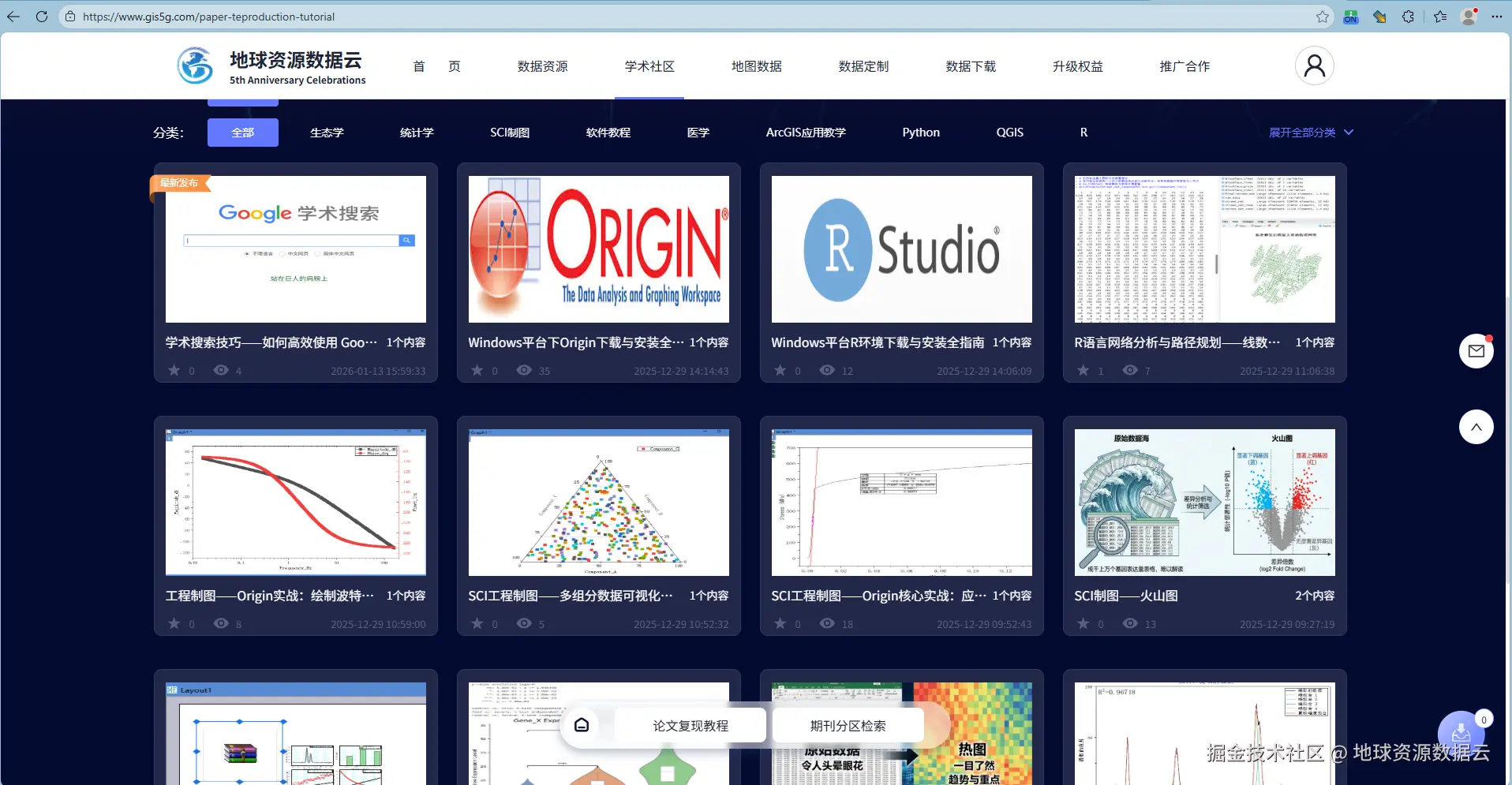Go to the 首页 nav item
This screenshot has height=785, width=1512.
pyautogui.click(x=436, y=66)
